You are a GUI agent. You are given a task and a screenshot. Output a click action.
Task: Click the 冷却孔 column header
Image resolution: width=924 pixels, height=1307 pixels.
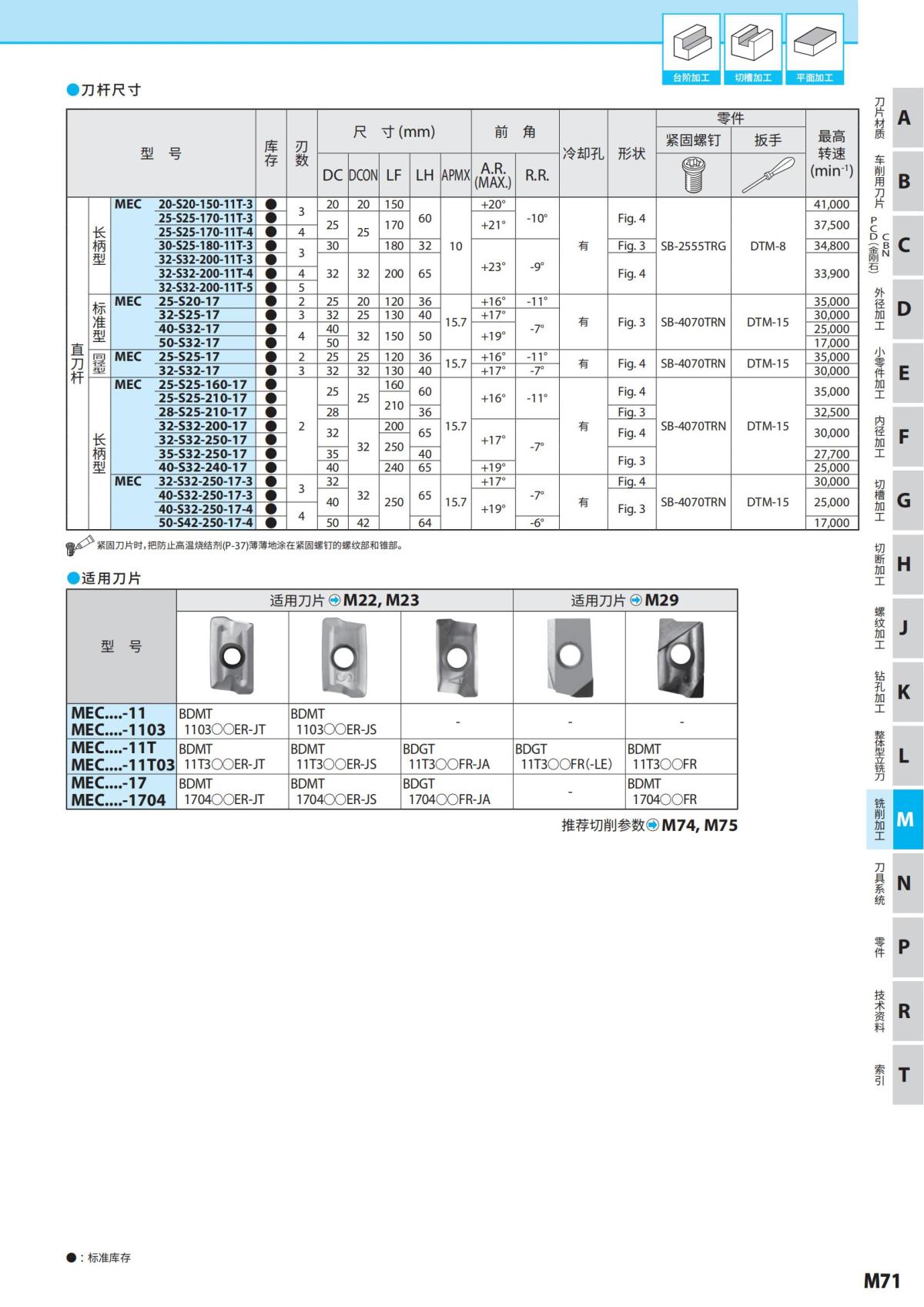(583, 153)
